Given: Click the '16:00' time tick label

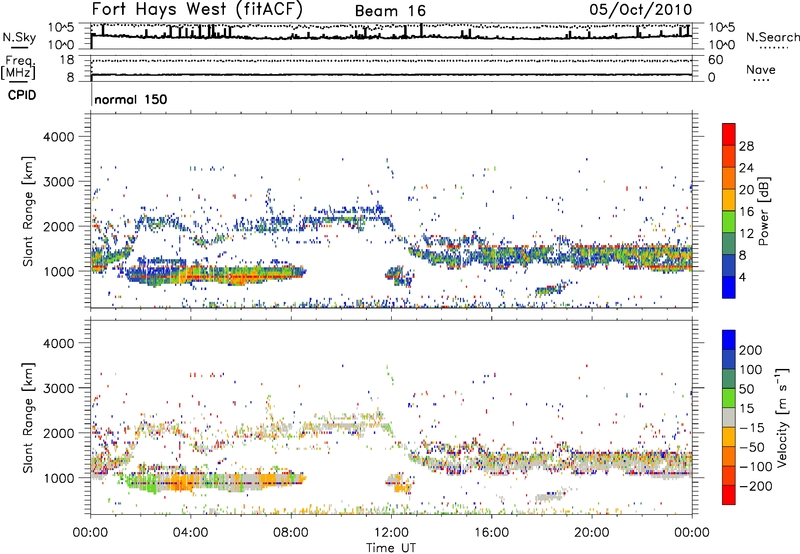Looking at the screenshot, I should pos(491,533).
